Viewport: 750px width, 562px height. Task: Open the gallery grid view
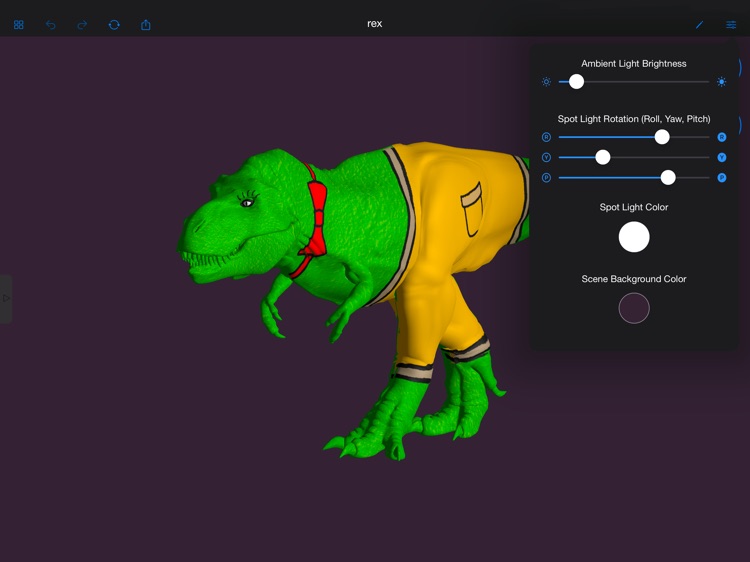(x=18, y=25)
